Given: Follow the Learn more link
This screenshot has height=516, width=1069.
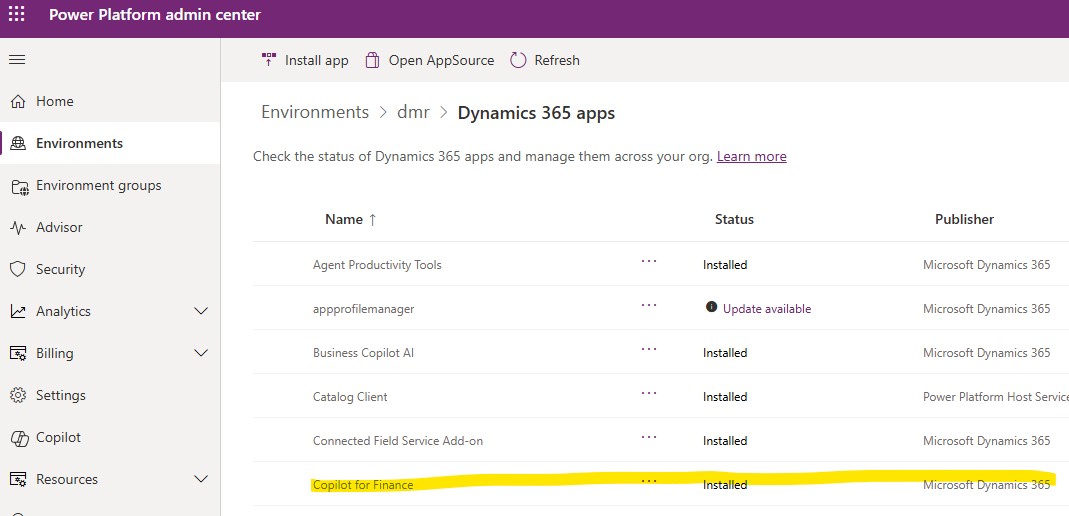Looking at the screenshot, I should pyautogui.click(x=751, y=157).
